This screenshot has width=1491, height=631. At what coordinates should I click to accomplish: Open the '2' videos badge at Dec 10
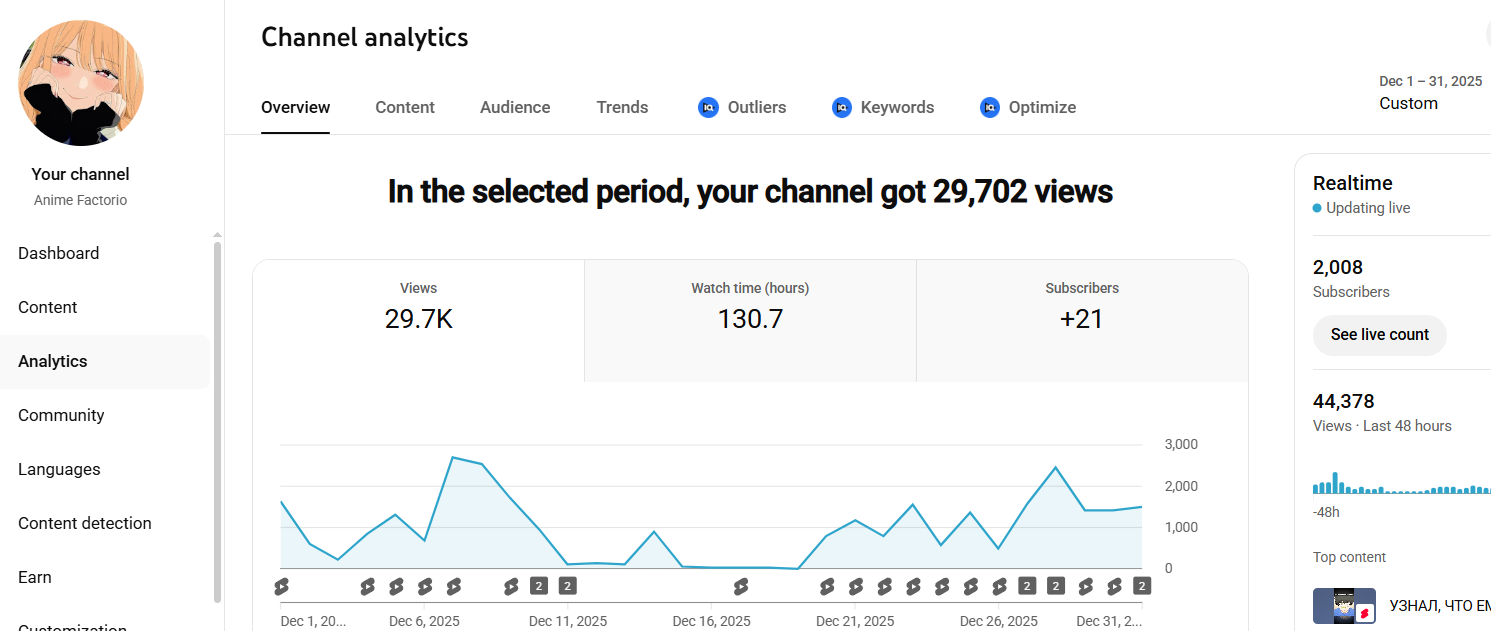pos(539,586)
